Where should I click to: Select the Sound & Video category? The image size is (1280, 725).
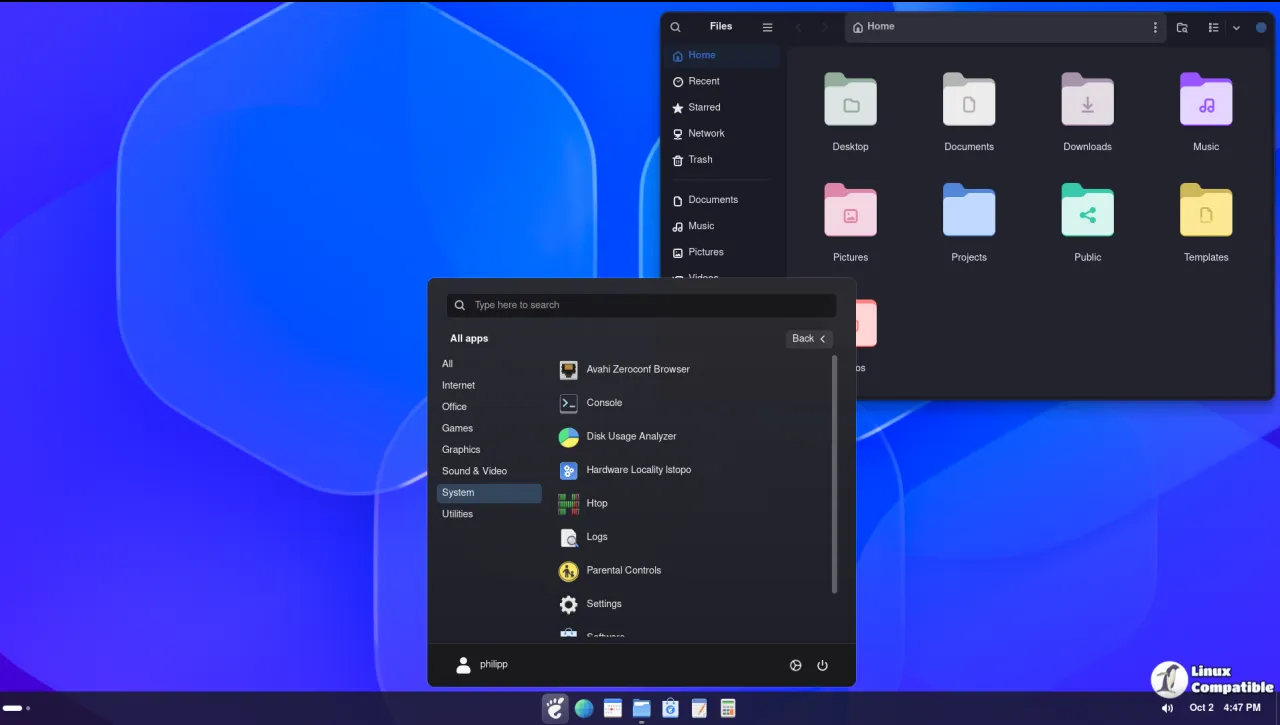[x=489, y=471]
